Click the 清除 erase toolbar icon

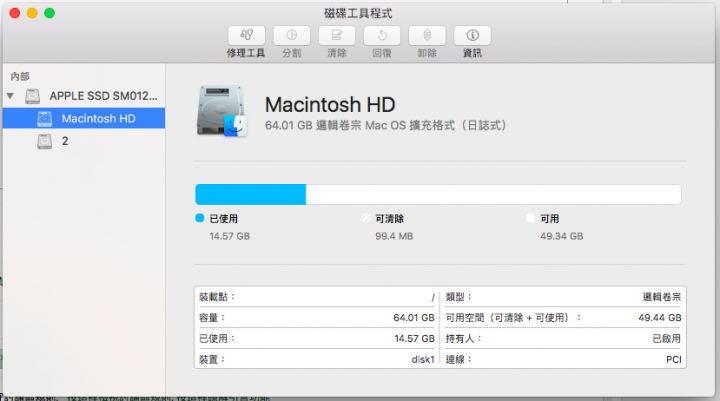(337, 35)
